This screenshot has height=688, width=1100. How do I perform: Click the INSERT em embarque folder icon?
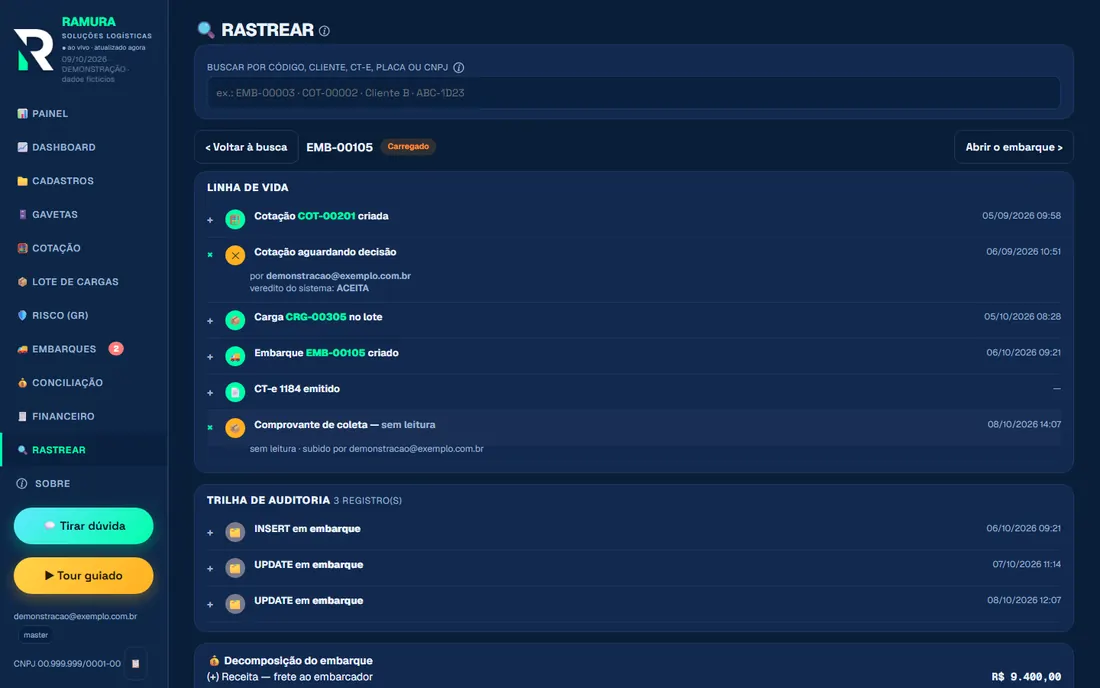[235, 532]
